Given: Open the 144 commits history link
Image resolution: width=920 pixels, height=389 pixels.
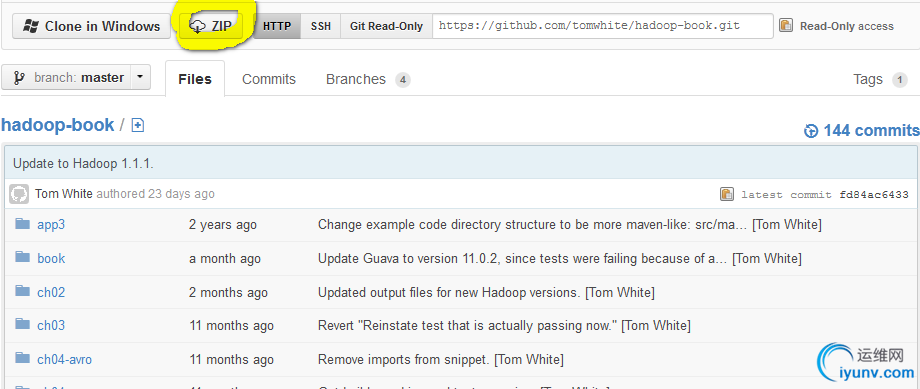Looking at the screenshot, I should (x=862, y=130).
